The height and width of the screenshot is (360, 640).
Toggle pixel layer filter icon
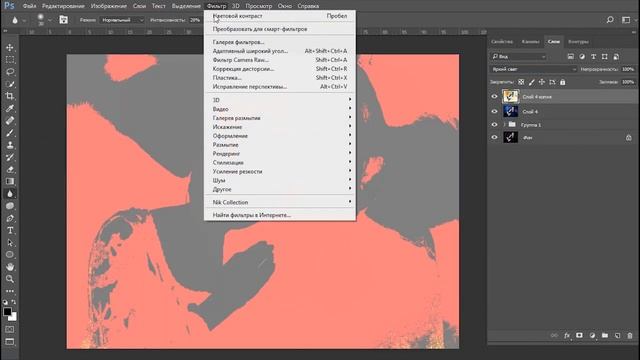[571, 56]
